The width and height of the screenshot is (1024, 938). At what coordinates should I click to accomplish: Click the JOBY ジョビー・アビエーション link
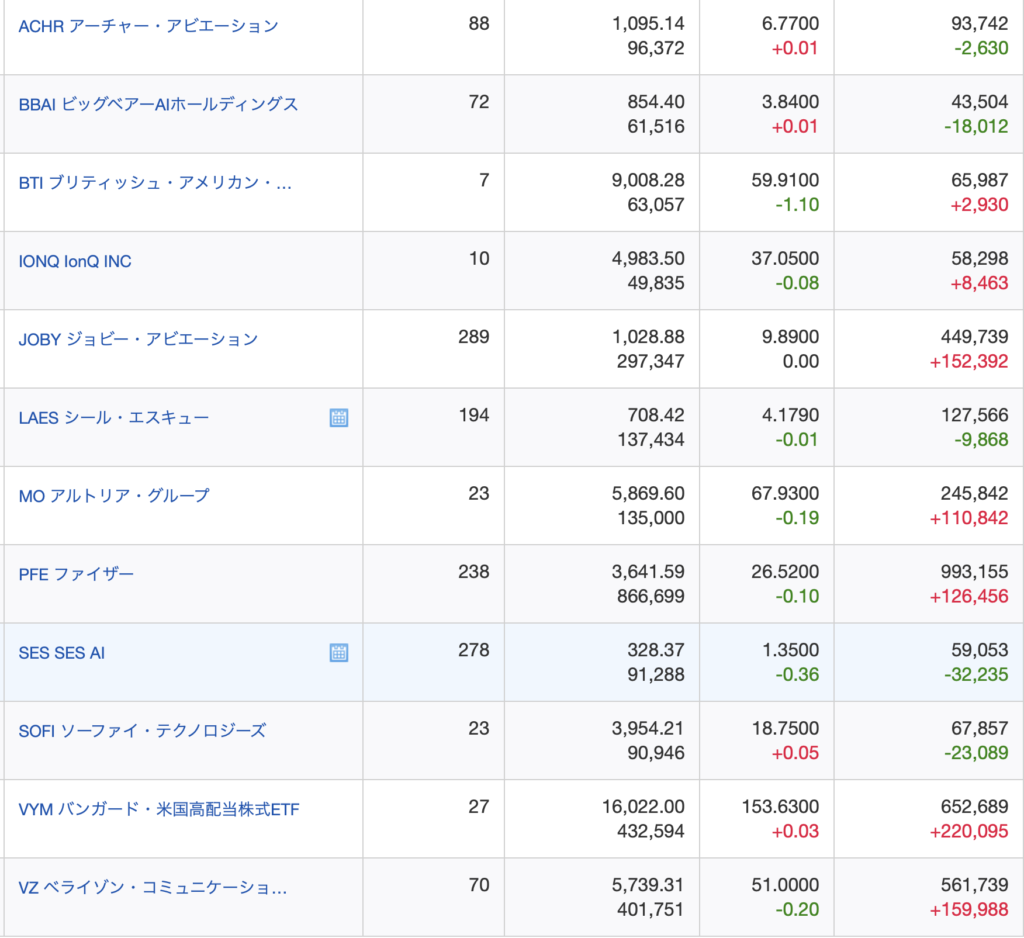point(138,339)
